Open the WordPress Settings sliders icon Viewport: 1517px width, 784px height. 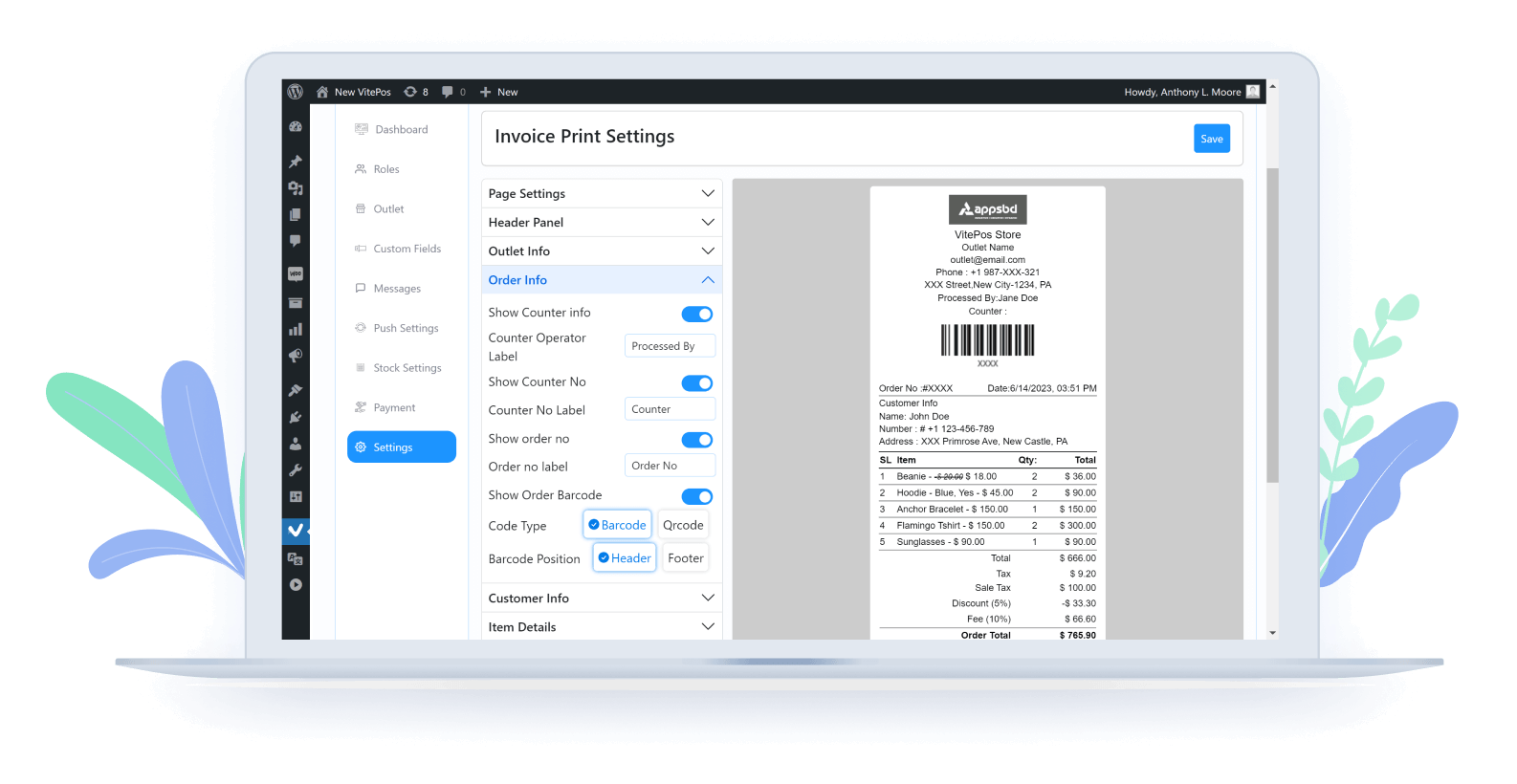296,497
